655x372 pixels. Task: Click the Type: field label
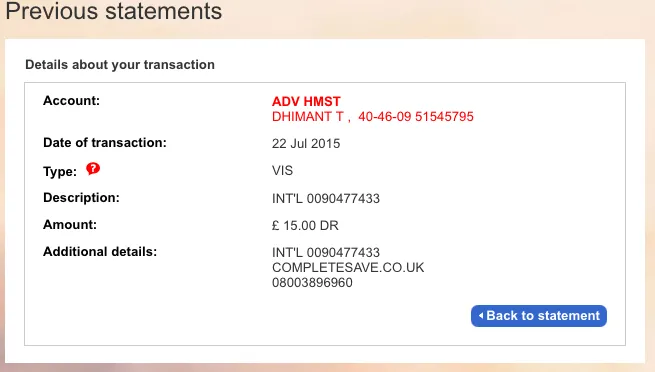[x=60, y=172]
